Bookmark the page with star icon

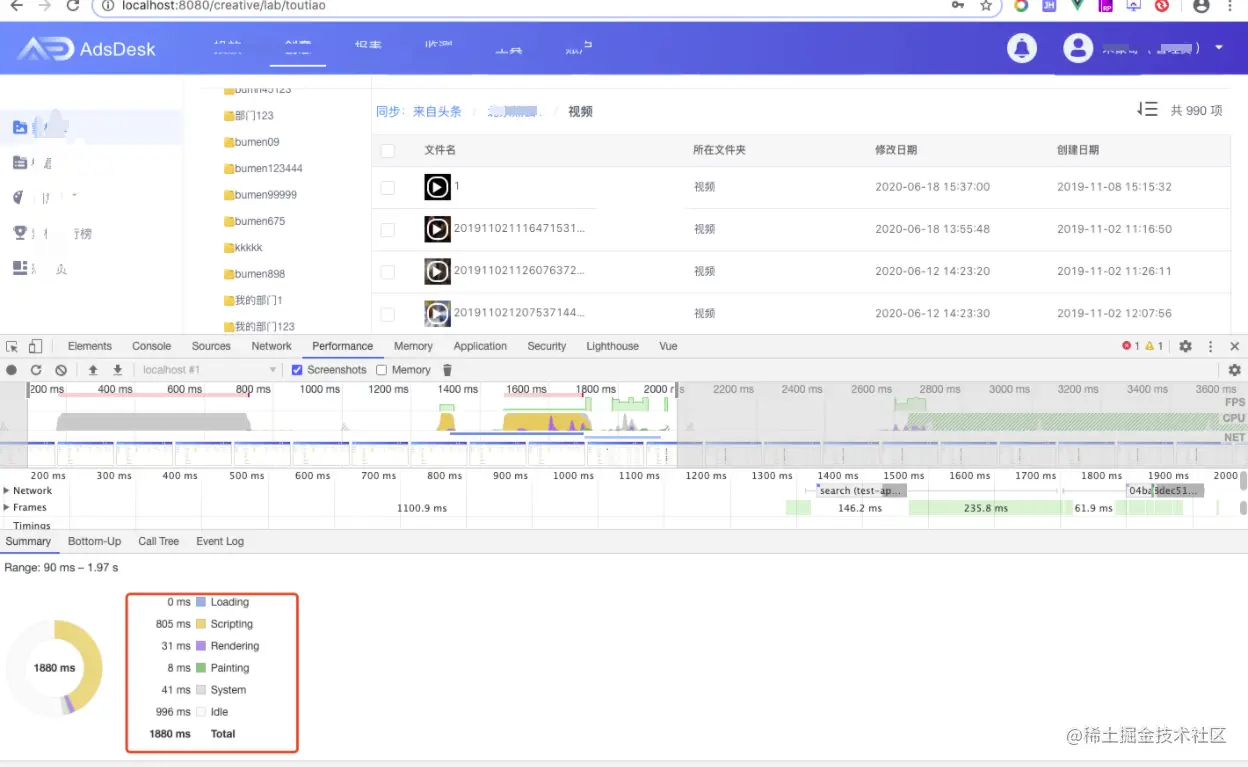click(986, 6)
